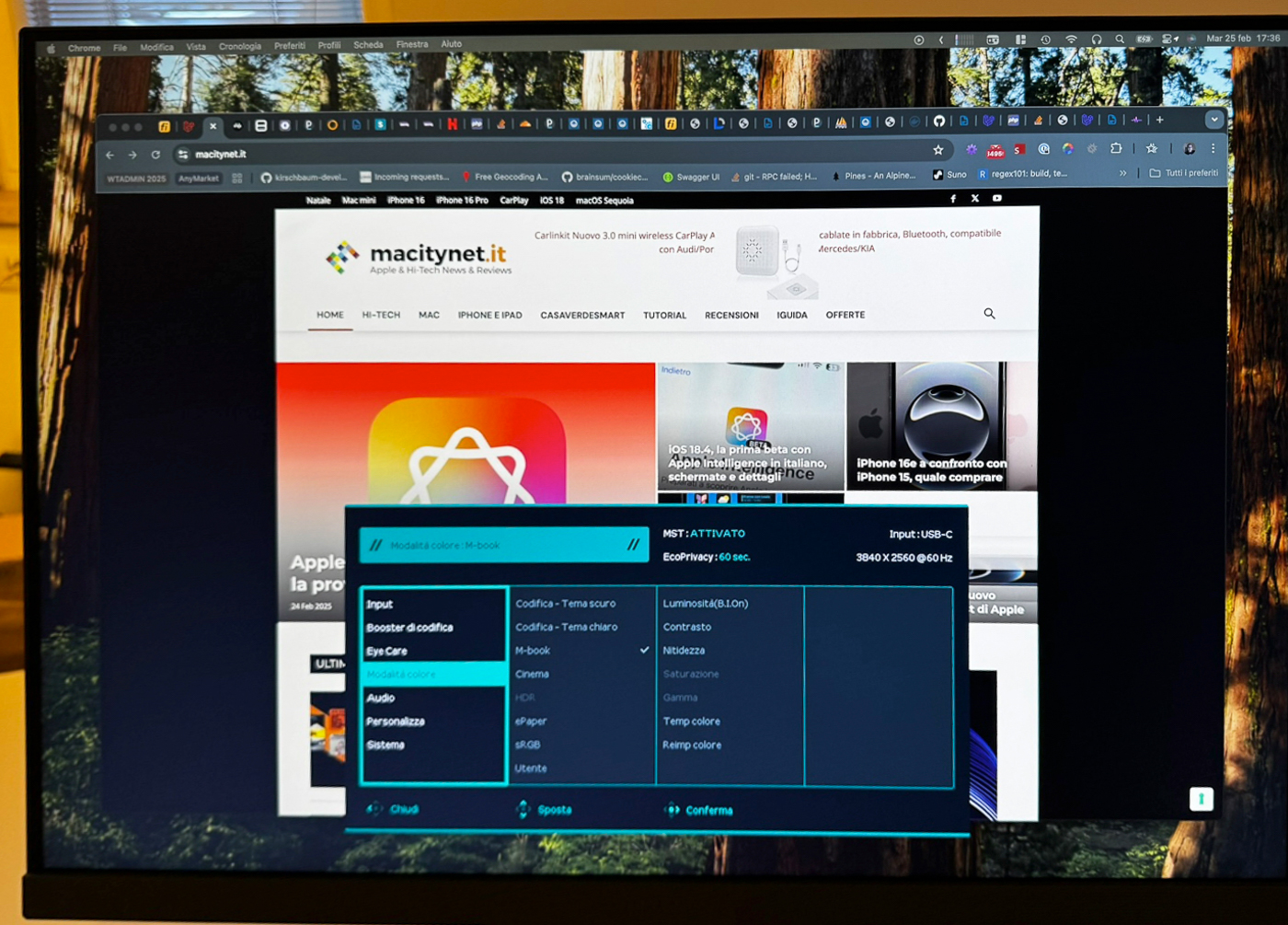Open the site's Facebook icon

pos(953,198)
